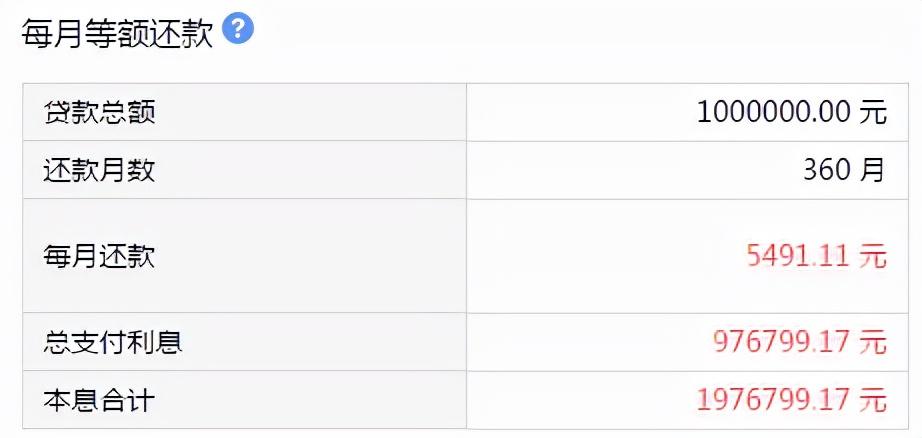
Task: Click the column divider beside 每月还款
Action: 466,256
